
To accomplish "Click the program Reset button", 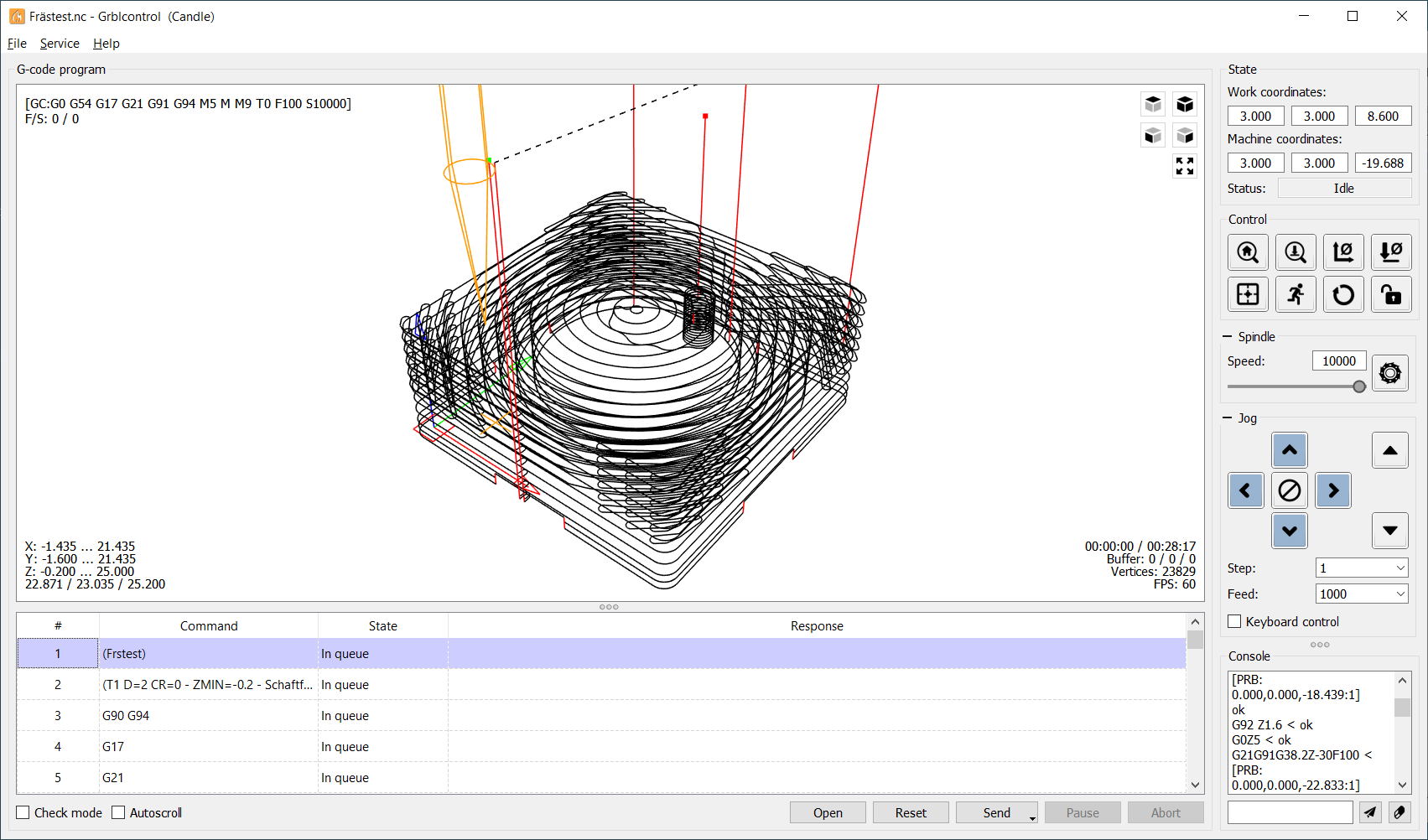I will pos(911,813).
